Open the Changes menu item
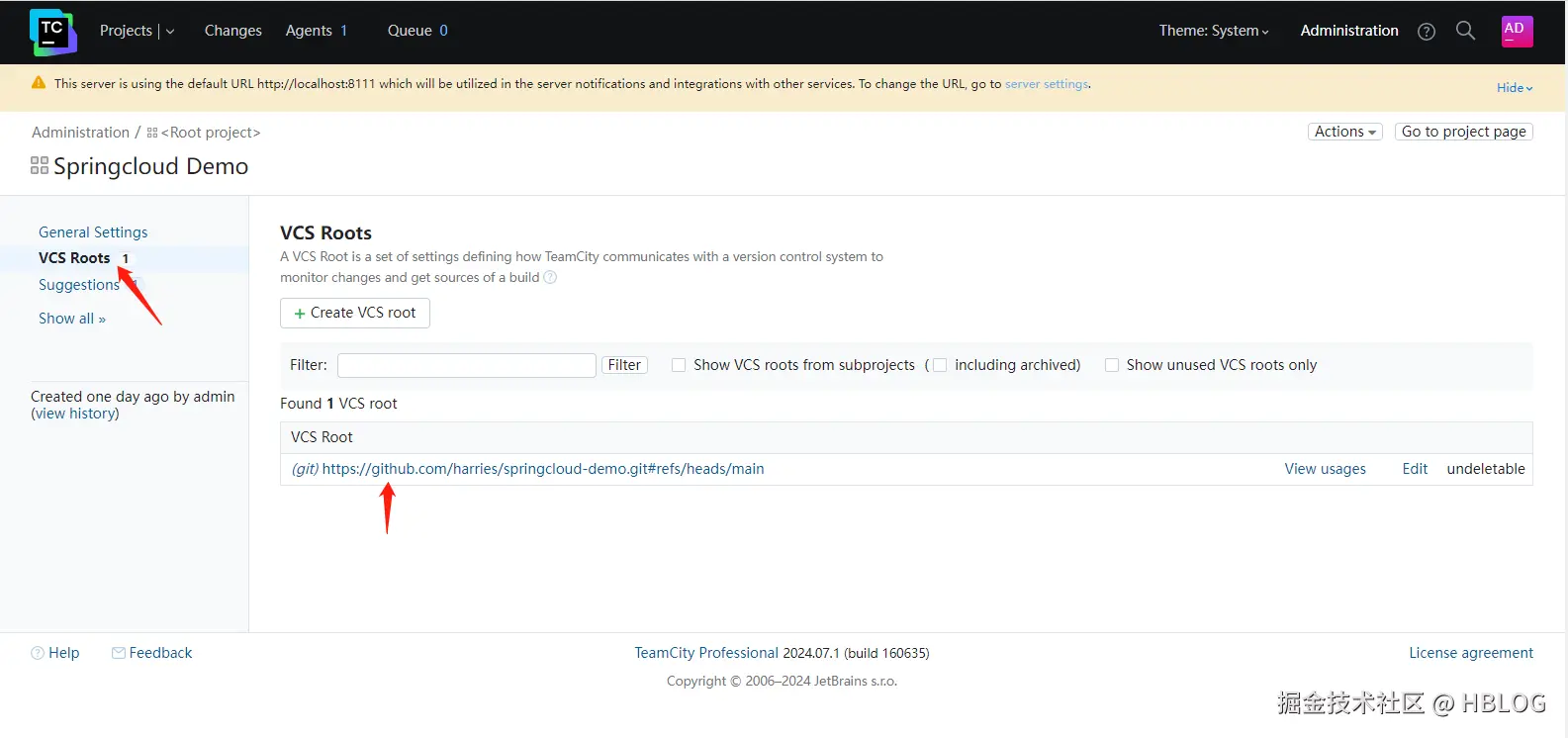1568x738 pixels. [x=232, y=31]
